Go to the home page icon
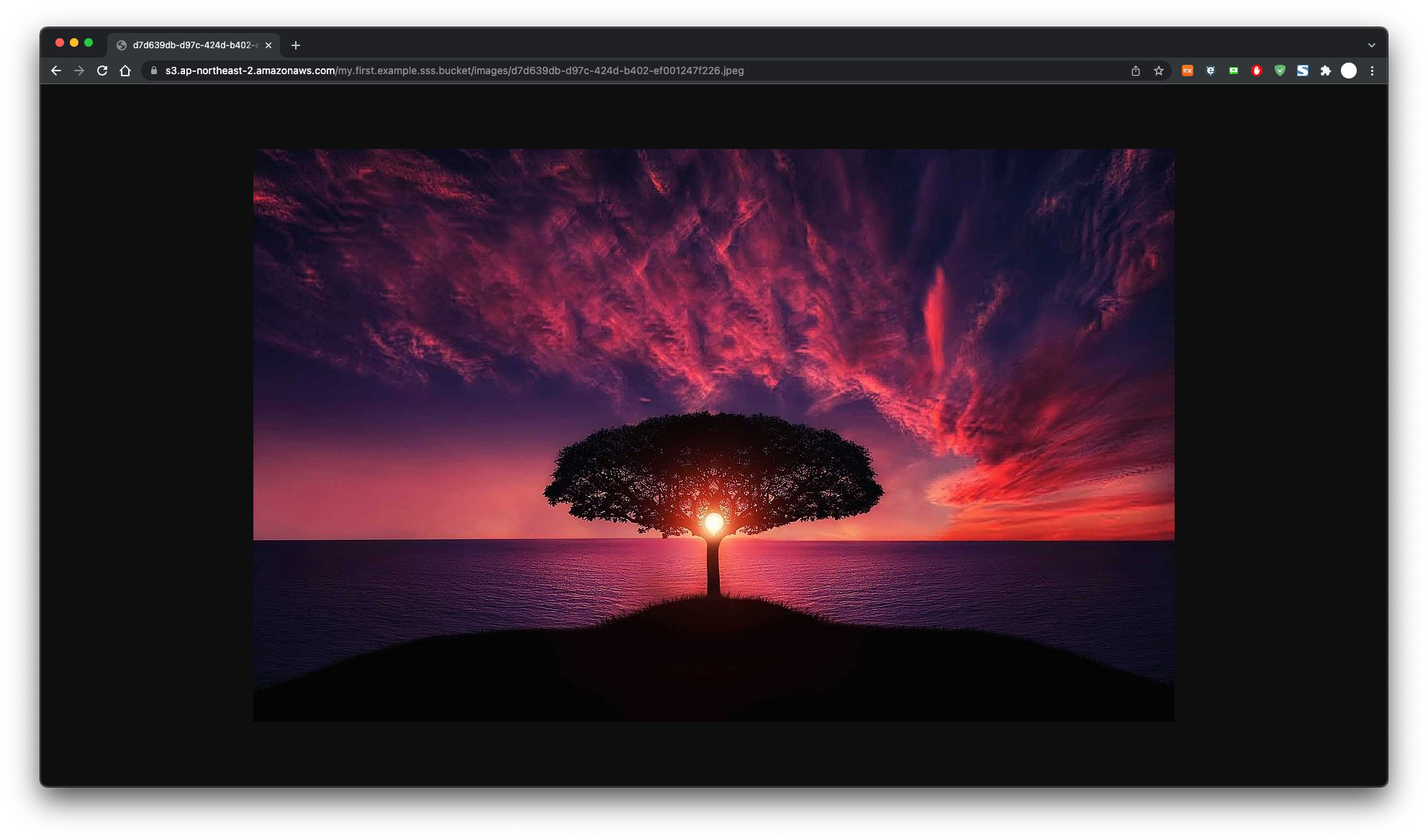The width and height of the screenshot is (1428, 840). click(x=125, y=71)
